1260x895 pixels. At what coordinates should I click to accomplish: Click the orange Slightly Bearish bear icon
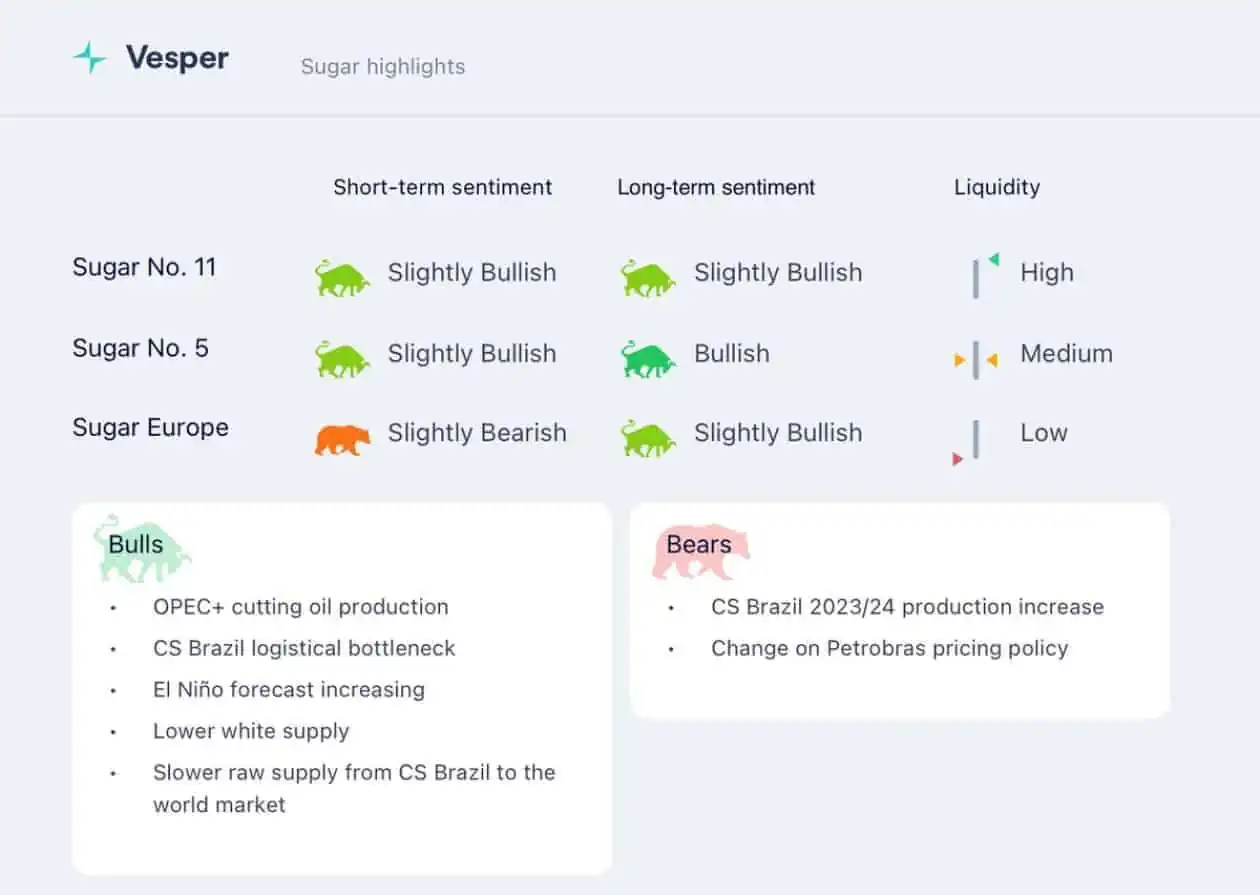pos(342,438)
